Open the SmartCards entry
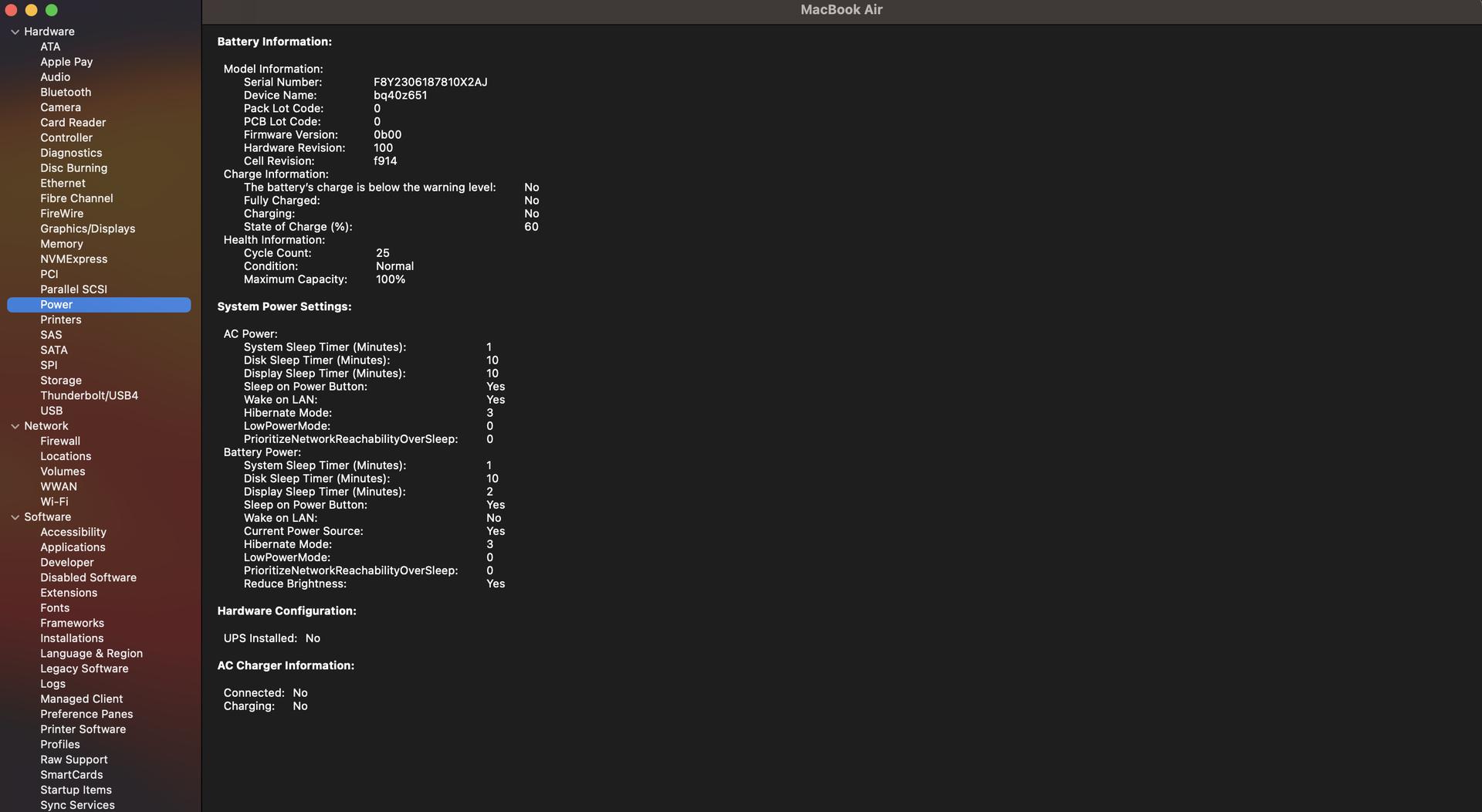 click(x=72, y=775)
